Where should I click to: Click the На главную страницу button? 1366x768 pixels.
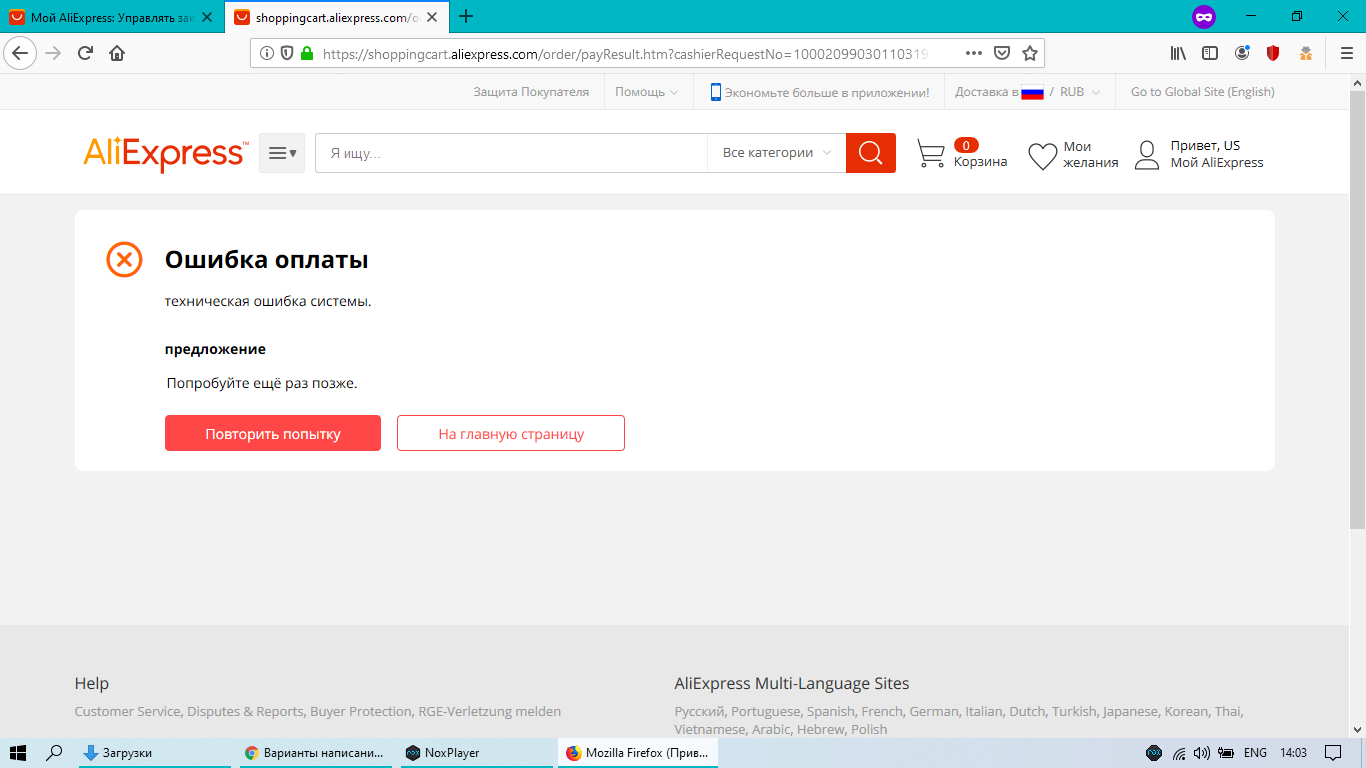point(511,433)
